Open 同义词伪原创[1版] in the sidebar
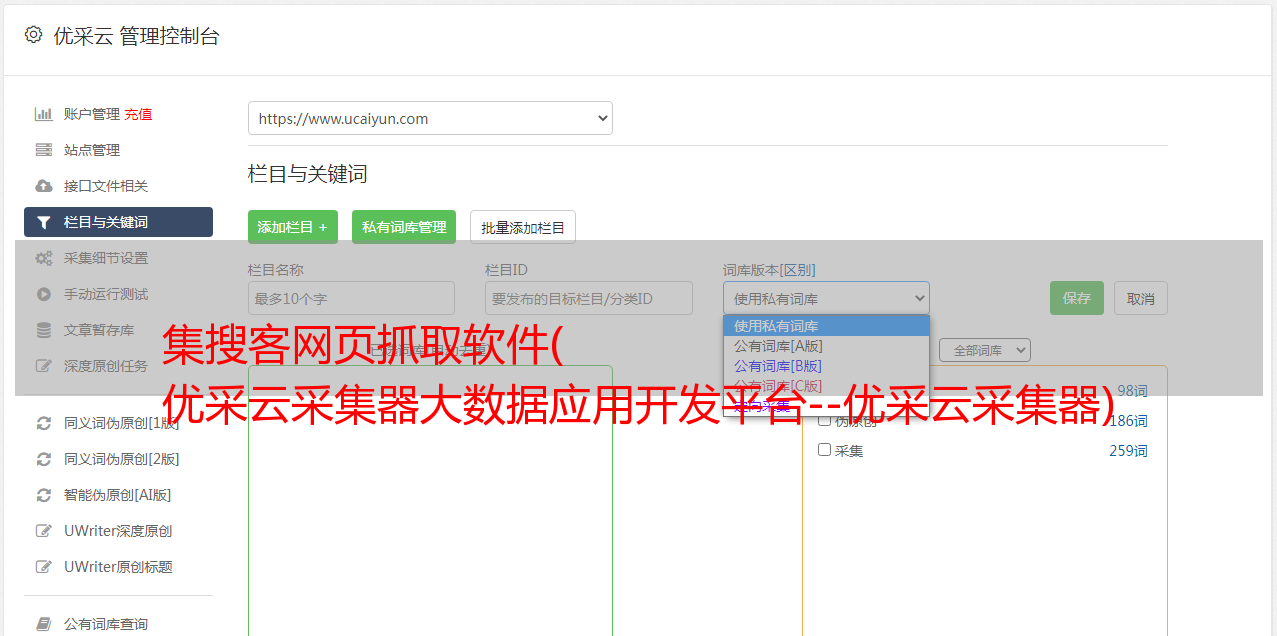1277x636 pixels. click(122, 423)
